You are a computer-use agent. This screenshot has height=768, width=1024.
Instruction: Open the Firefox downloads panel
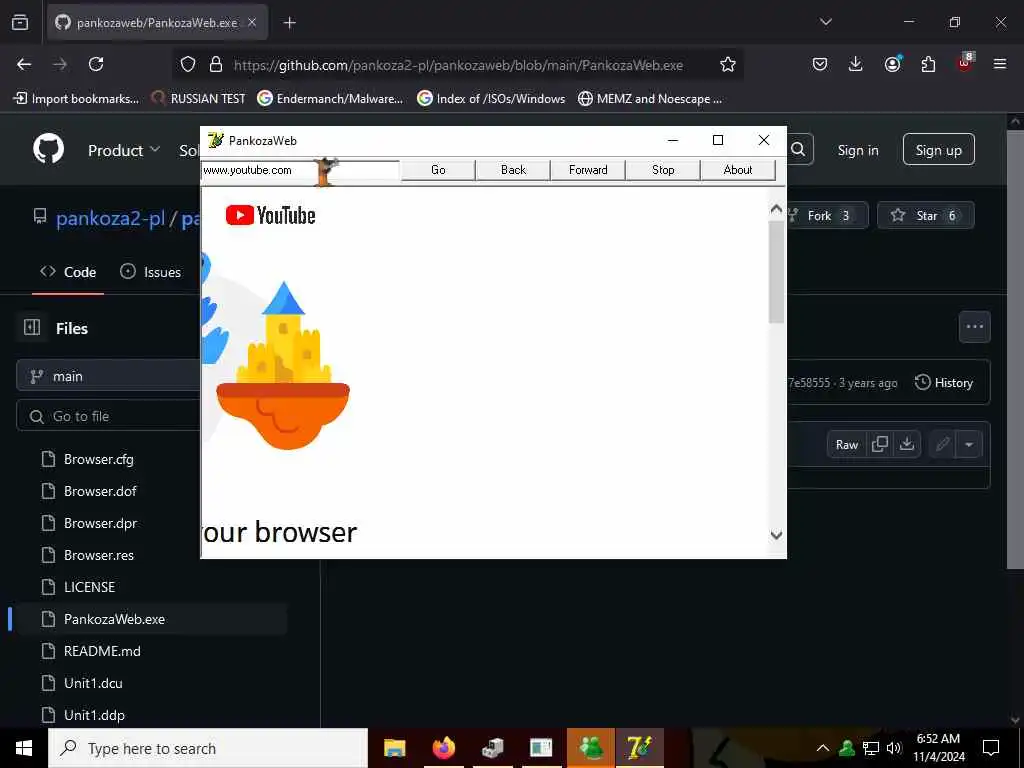pos(856,64)
